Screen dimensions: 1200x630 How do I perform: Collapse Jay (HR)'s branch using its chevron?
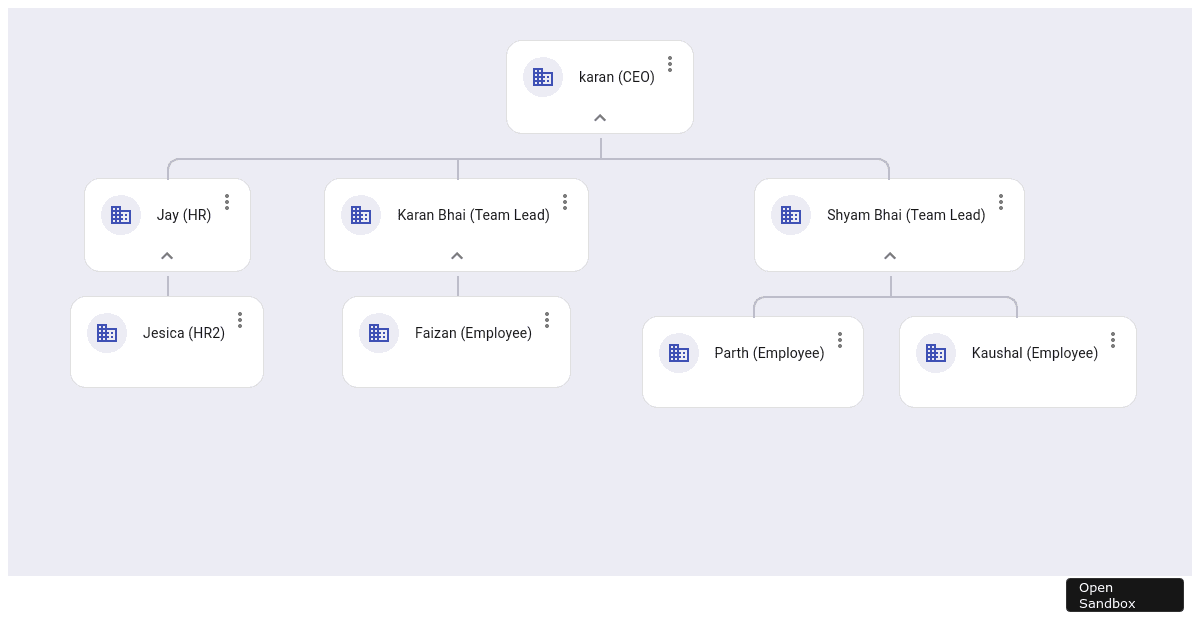point(167,256)
